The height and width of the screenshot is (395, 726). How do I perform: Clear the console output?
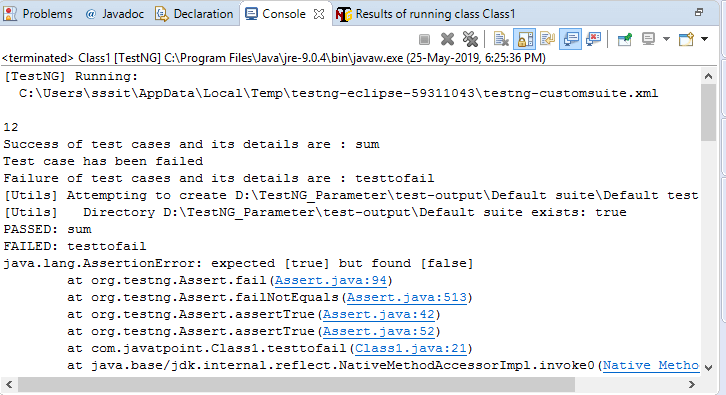501,39
